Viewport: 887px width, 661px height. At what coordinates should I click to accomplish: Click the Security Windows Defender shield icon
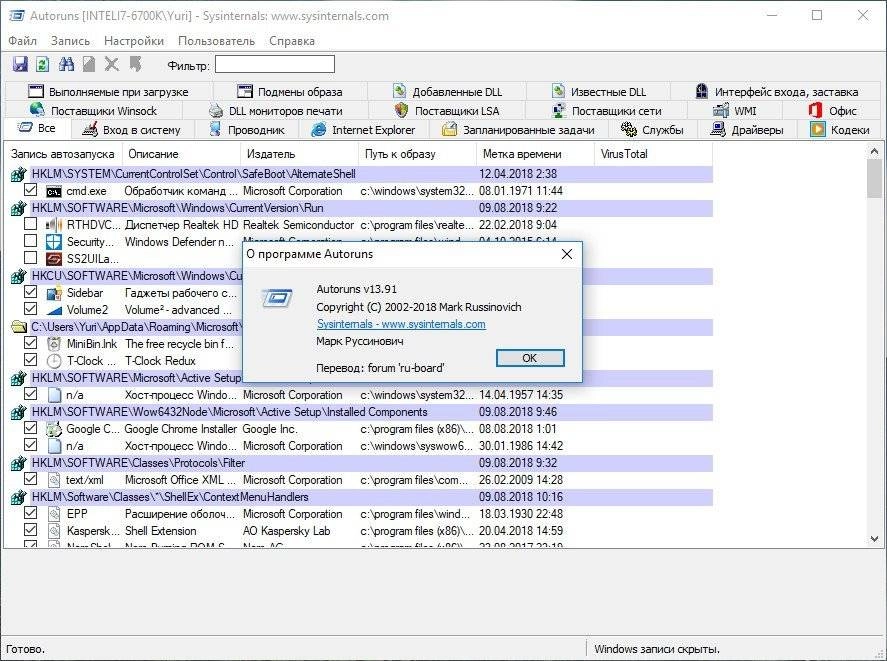[54, 242]
